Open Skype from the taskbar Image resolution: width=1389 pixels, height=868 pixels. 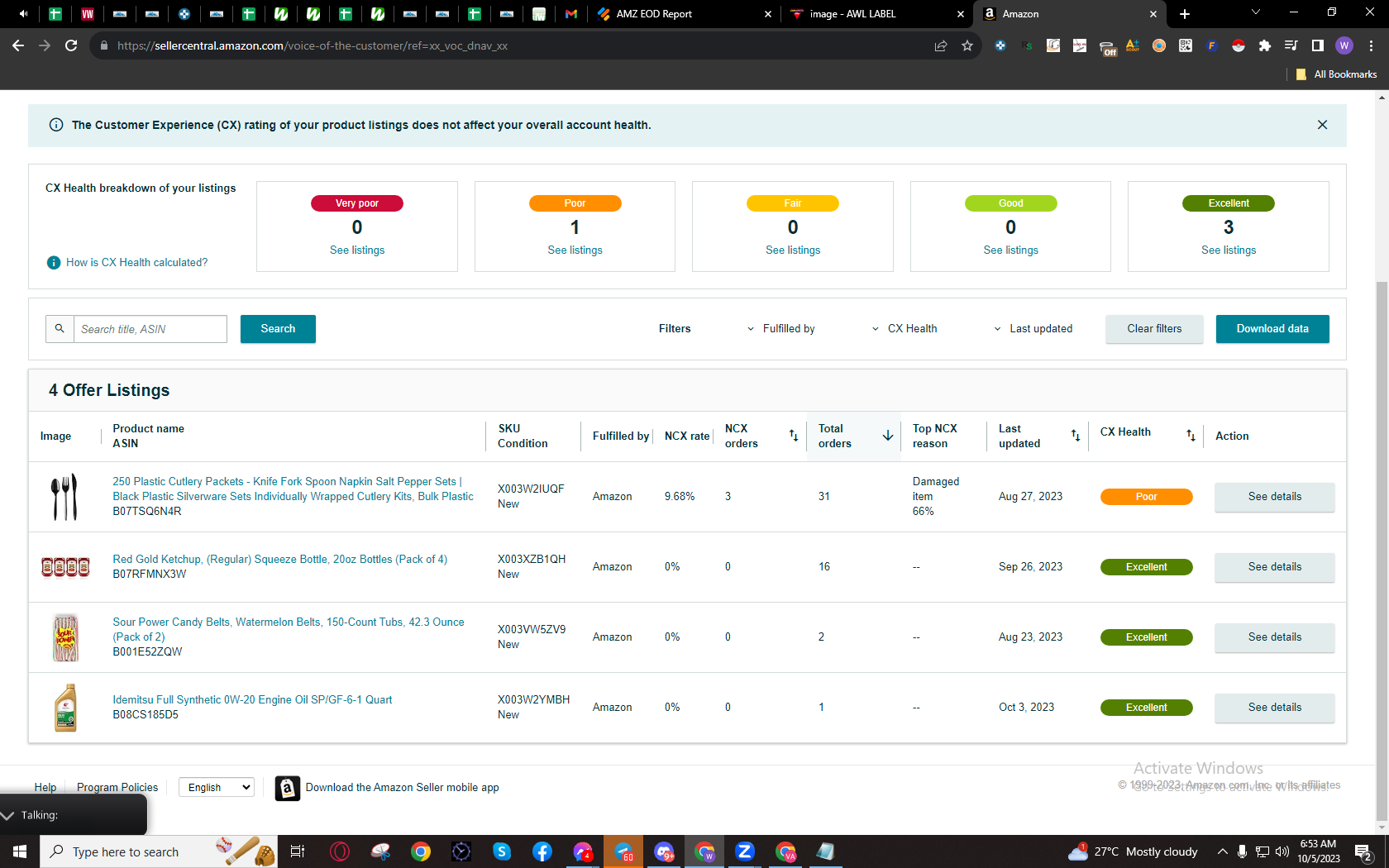click(x=502, y=851)
